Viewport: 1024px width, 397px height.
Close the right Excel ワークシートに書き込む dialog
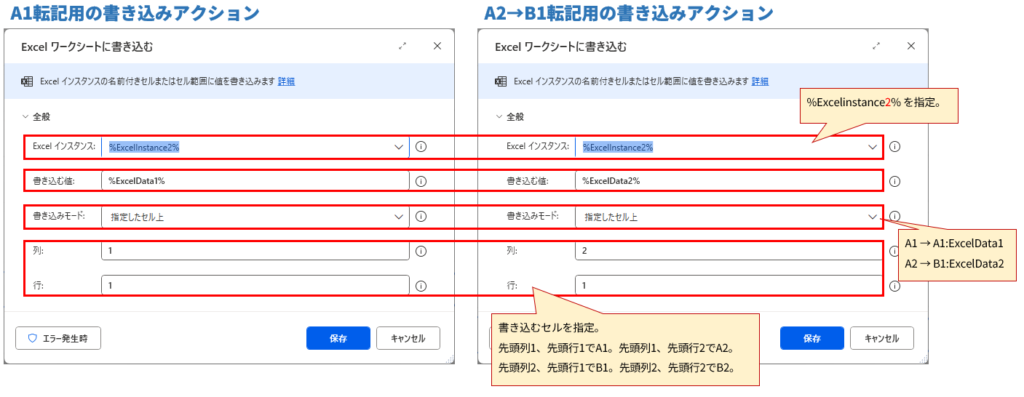911,46
